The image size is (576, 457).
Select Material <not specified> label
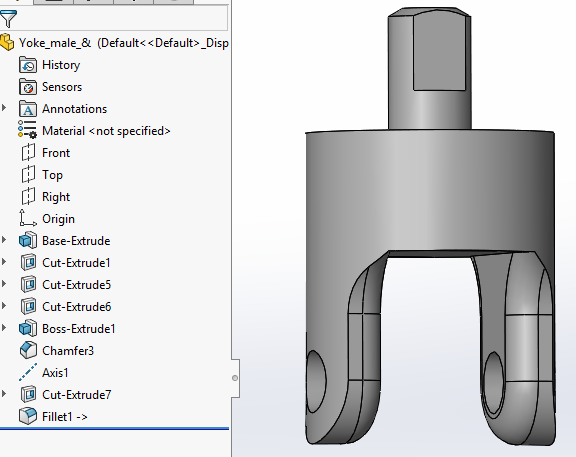(106, 131)
